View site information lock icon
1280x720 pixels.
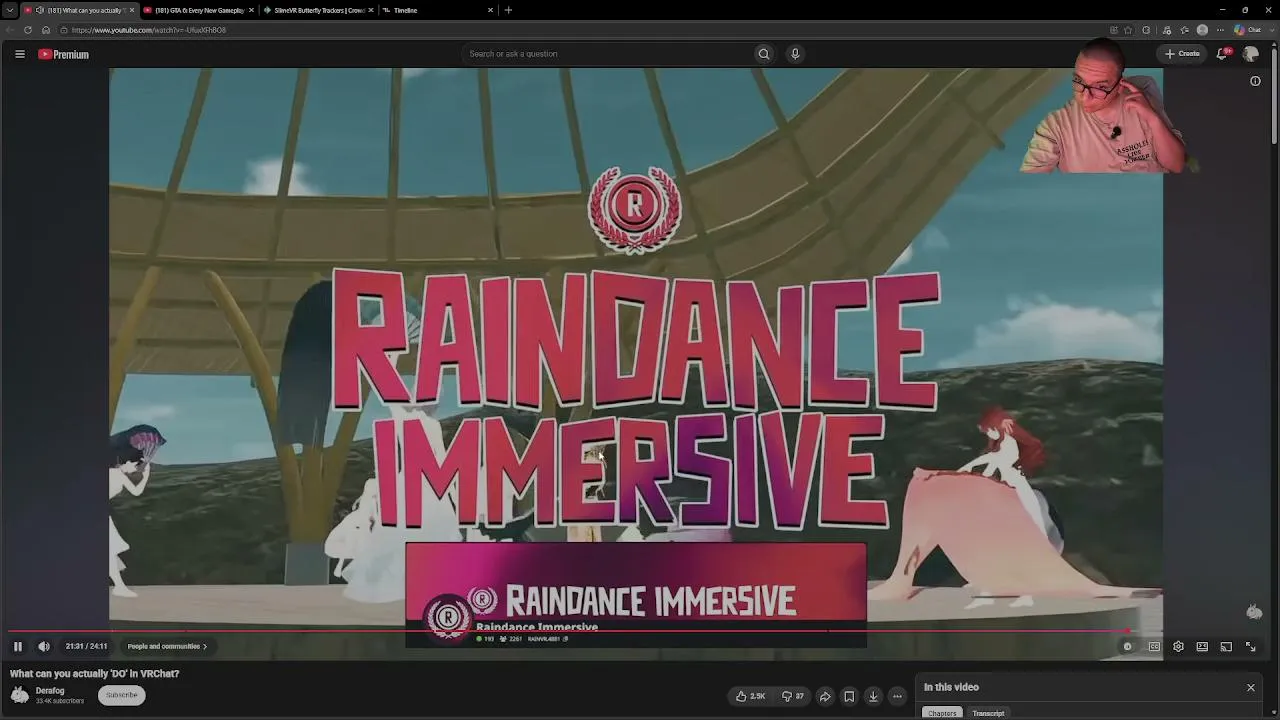[63, 30]
